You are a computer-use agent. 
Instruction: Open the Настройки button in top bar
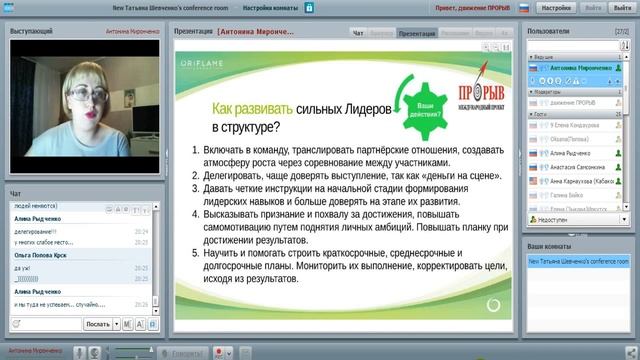pyautogui.click(x=556, y=8)
